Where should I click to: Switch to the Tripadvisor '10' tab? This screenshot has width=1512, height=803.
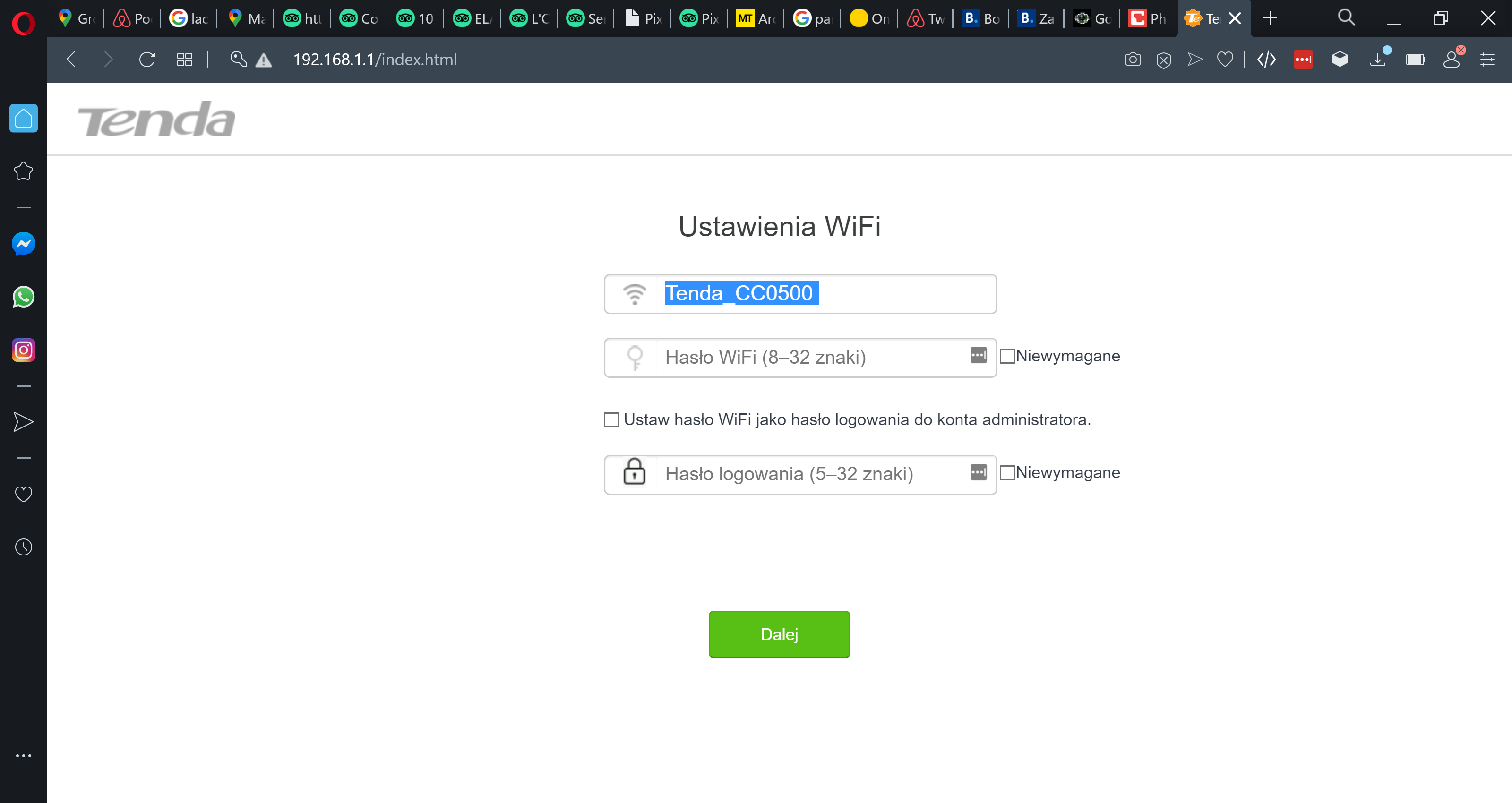(416, 18)
